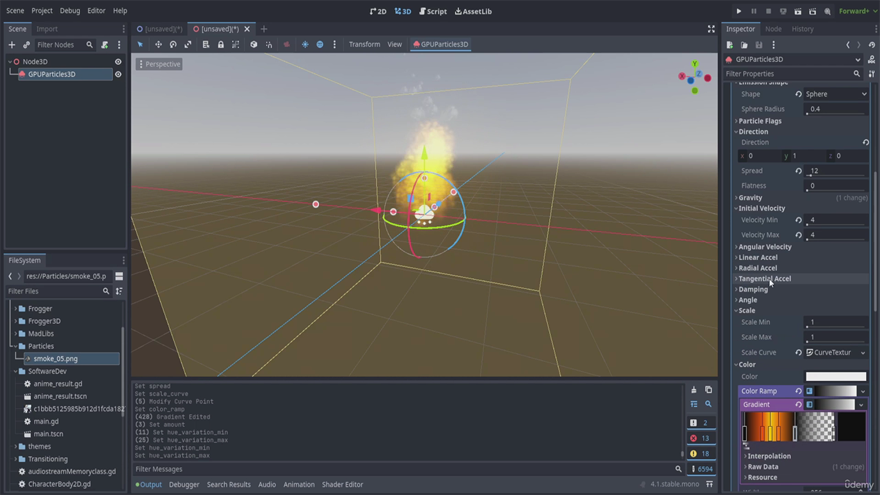The height and width of the screenshot is (495, 880).
Task: Expand the Damping section
Action: [752, 290]
